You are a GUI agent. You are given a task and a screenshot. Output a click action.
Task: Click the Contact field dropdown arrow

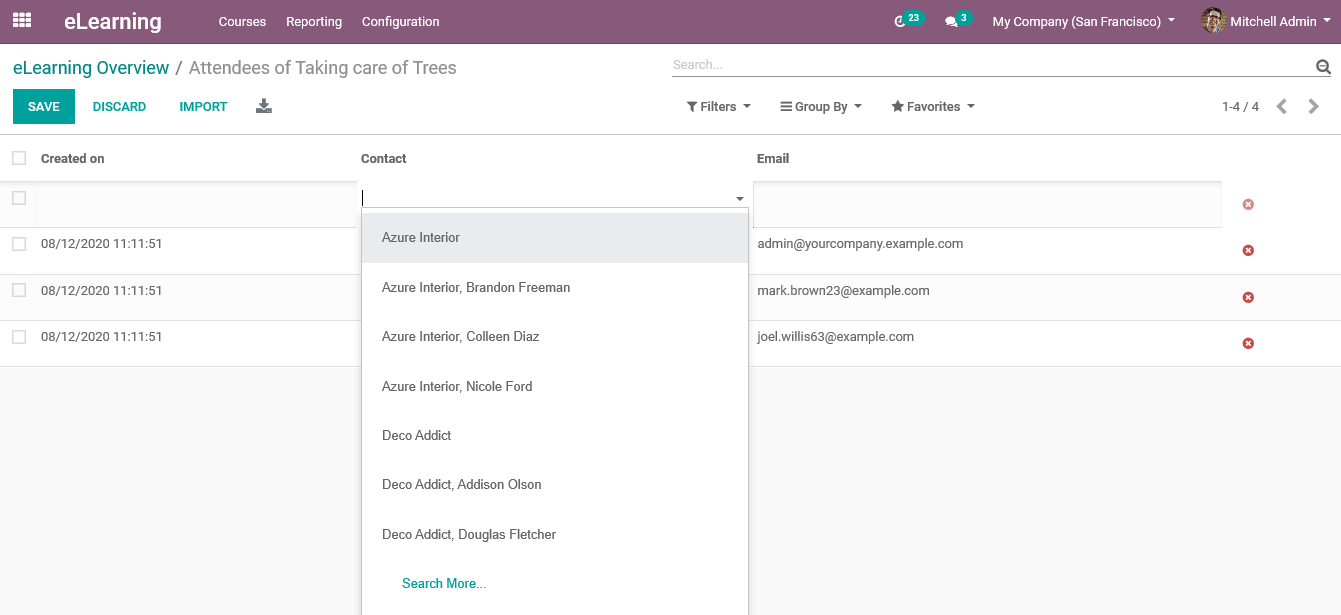[740, 199]
